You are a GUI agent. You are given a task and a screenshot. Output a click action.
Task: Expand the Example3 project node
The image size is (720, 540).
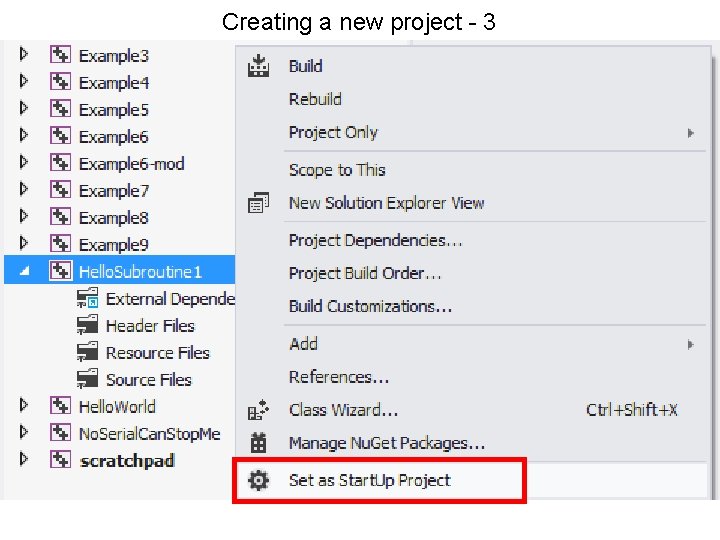[23, 55]
